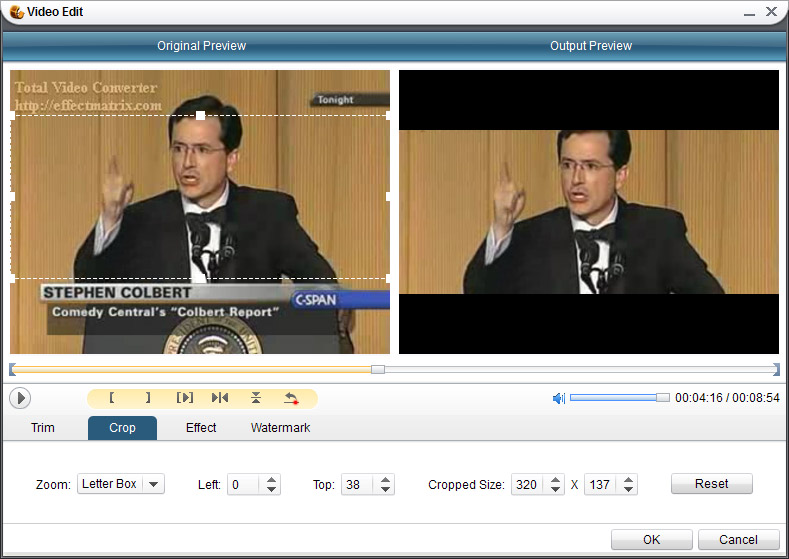Click the undo reset arrow icon
789x559 pixels.
click(291, 398)
